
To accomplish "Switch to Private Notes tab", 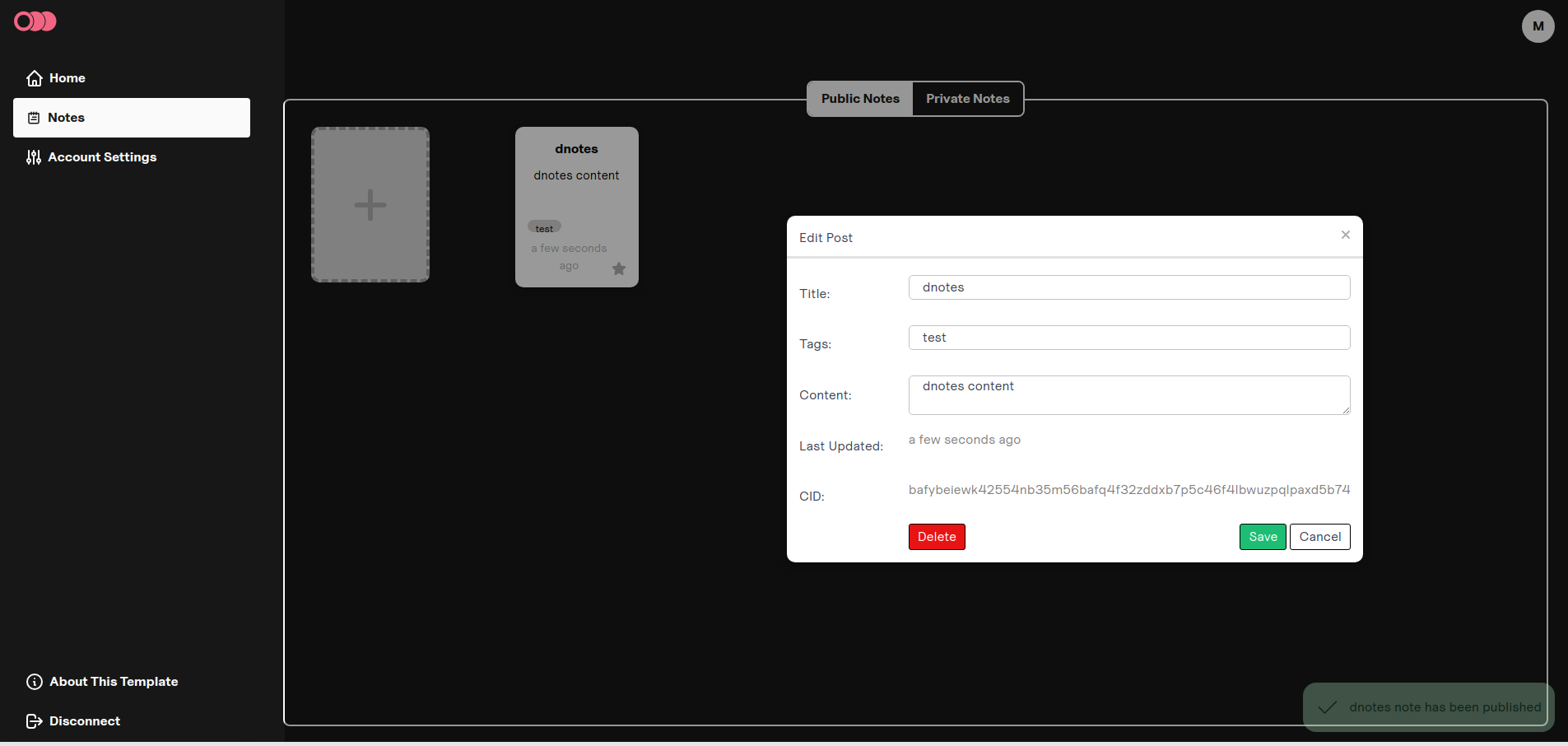I will click(967, 99).
